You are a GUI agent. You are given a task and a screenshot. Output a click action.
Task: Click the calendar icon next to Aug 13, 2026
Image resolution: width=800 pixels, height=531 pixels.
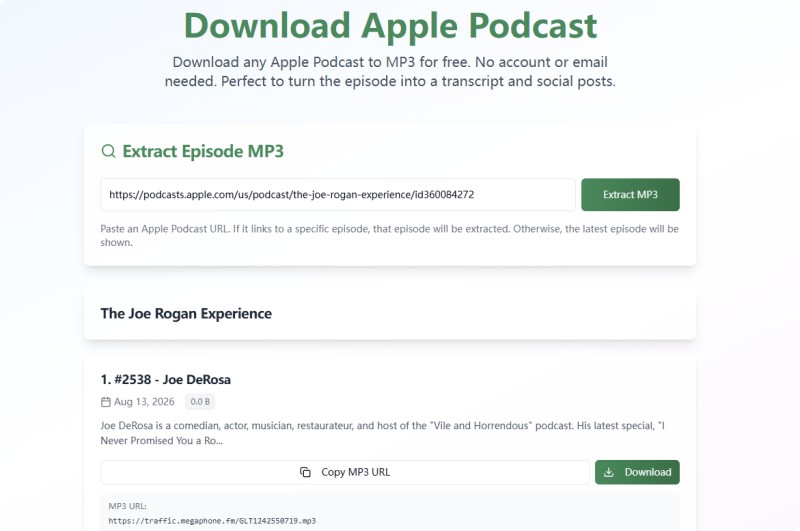click(x=106, y=402)
